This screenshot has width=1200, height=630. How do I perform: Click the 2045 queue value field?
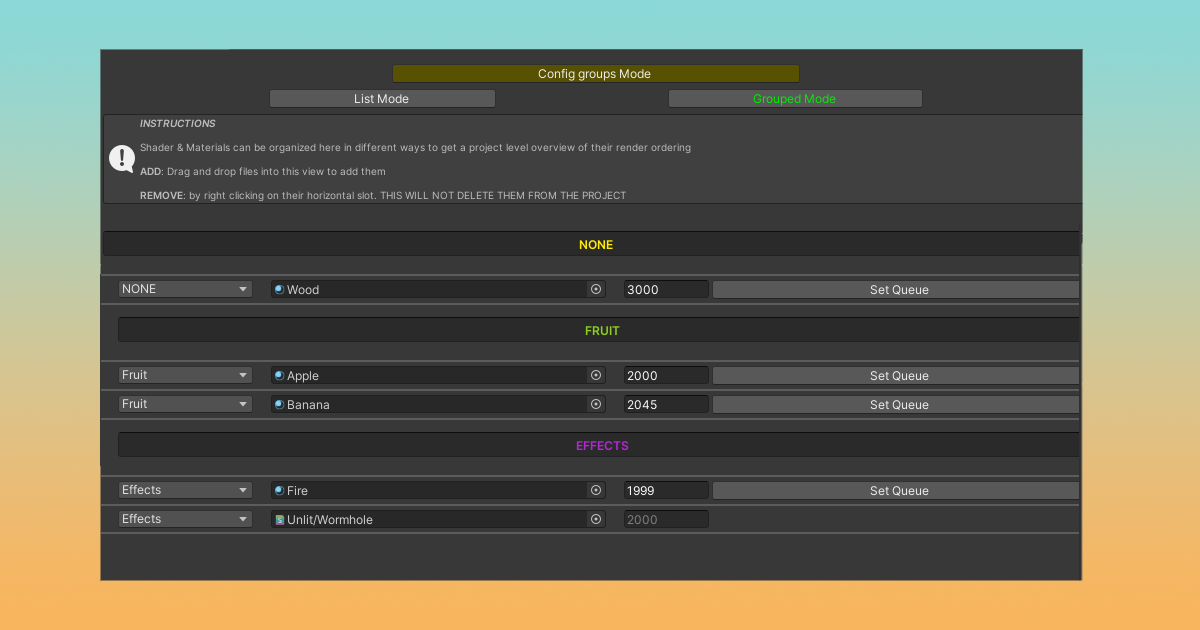(666, 404)
